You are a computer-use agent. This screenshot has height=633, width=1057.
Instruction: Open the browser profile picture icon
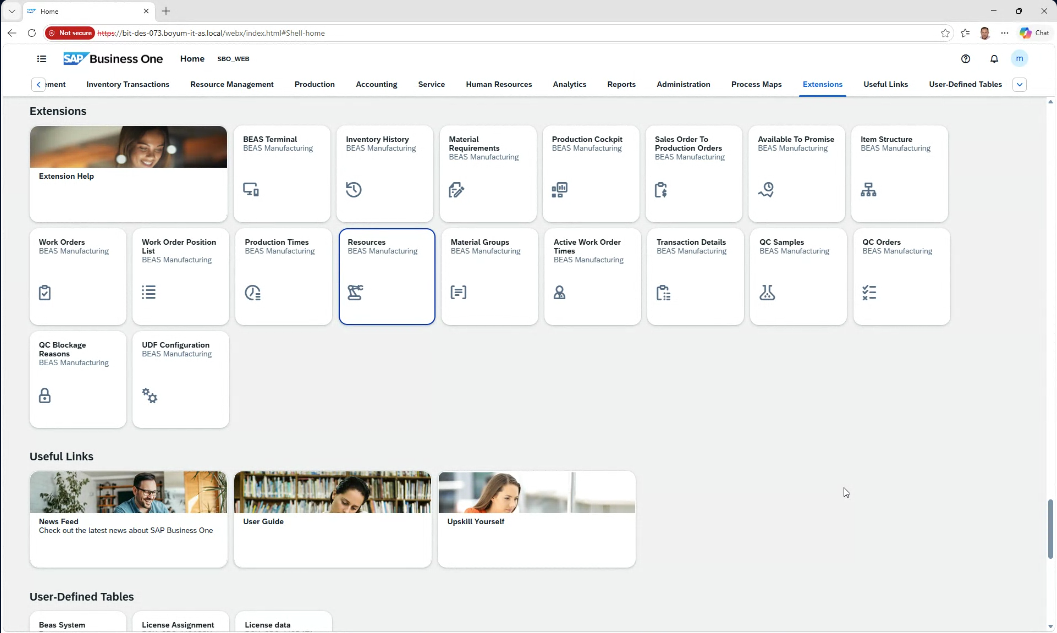click(985, 33)
